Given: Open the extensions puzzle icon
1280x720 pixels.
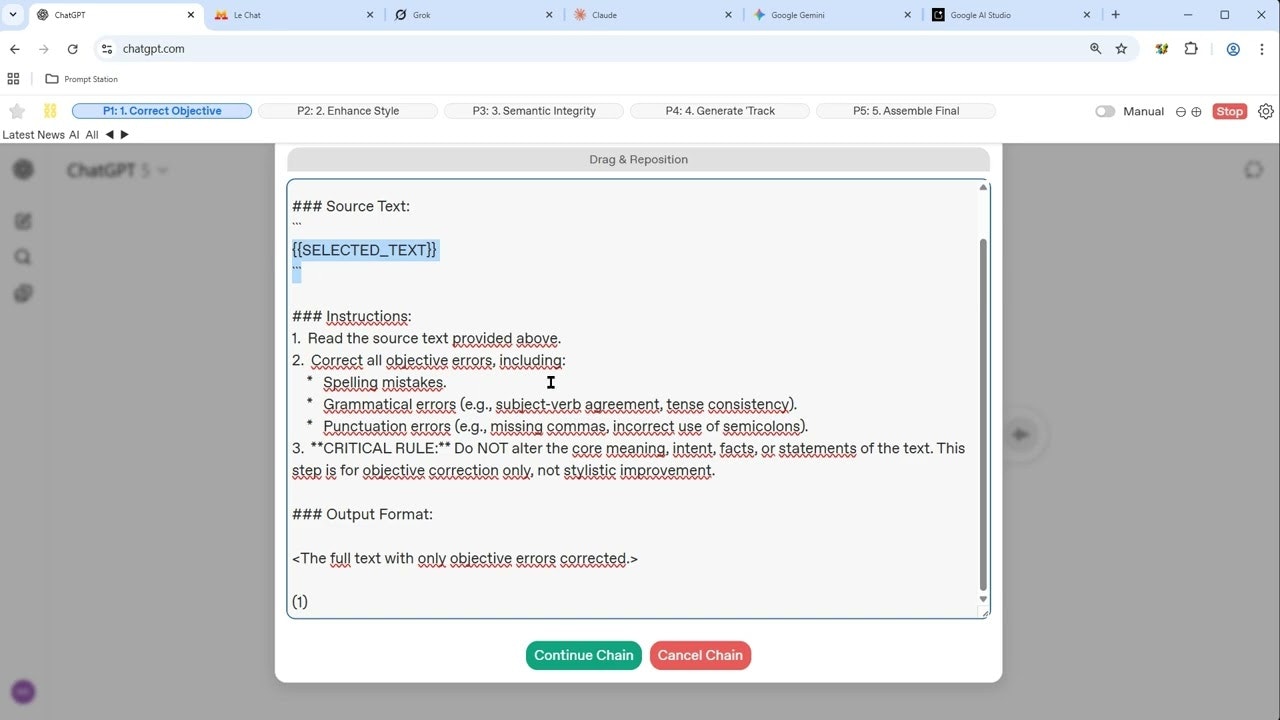Looking at the screenshot, I should tap(1191, 49).
